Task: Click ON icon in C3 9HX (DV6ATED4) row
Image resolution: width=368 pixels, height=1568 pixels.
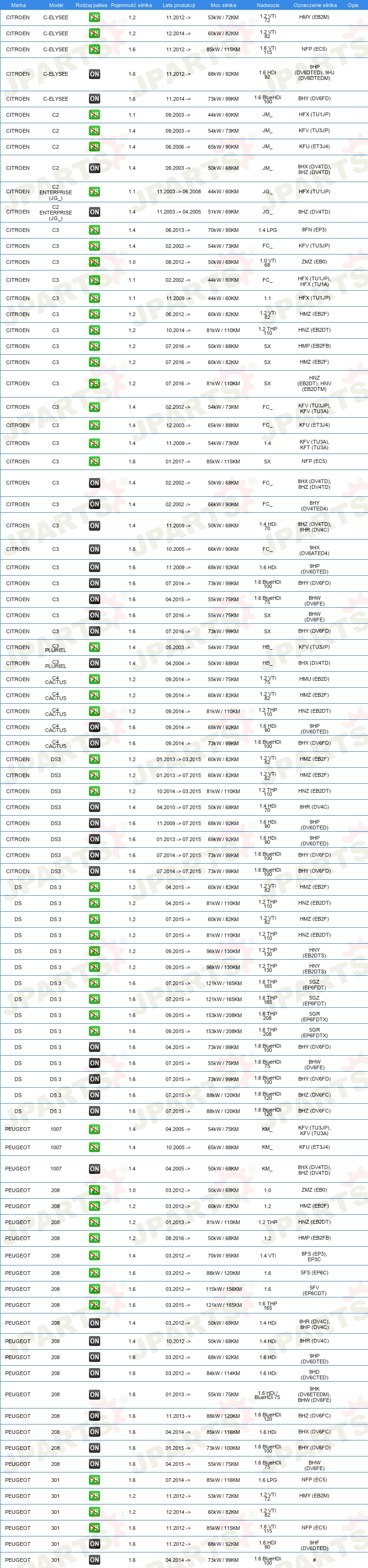Action: click(95, 549)
